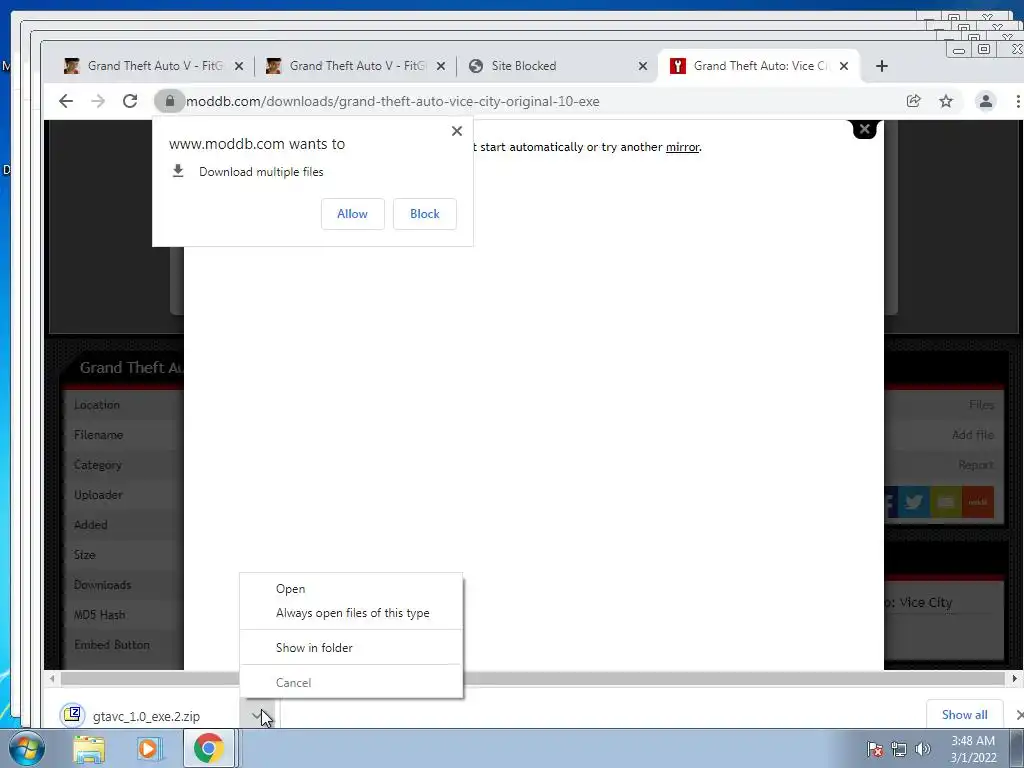The width and height of the screenshot is (1024, 768).
Task: Click the Embed Button row label
Action: click(x=112, y=645)
